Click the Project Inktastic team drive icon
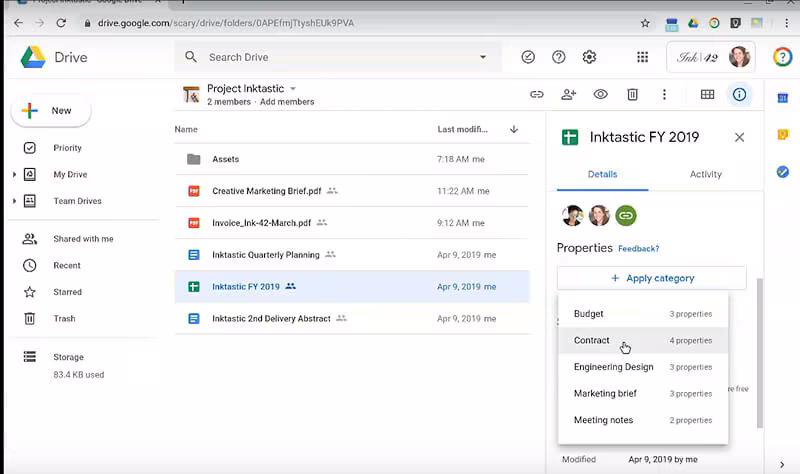This screenshot has height=474, width=800. coord(191,94)
